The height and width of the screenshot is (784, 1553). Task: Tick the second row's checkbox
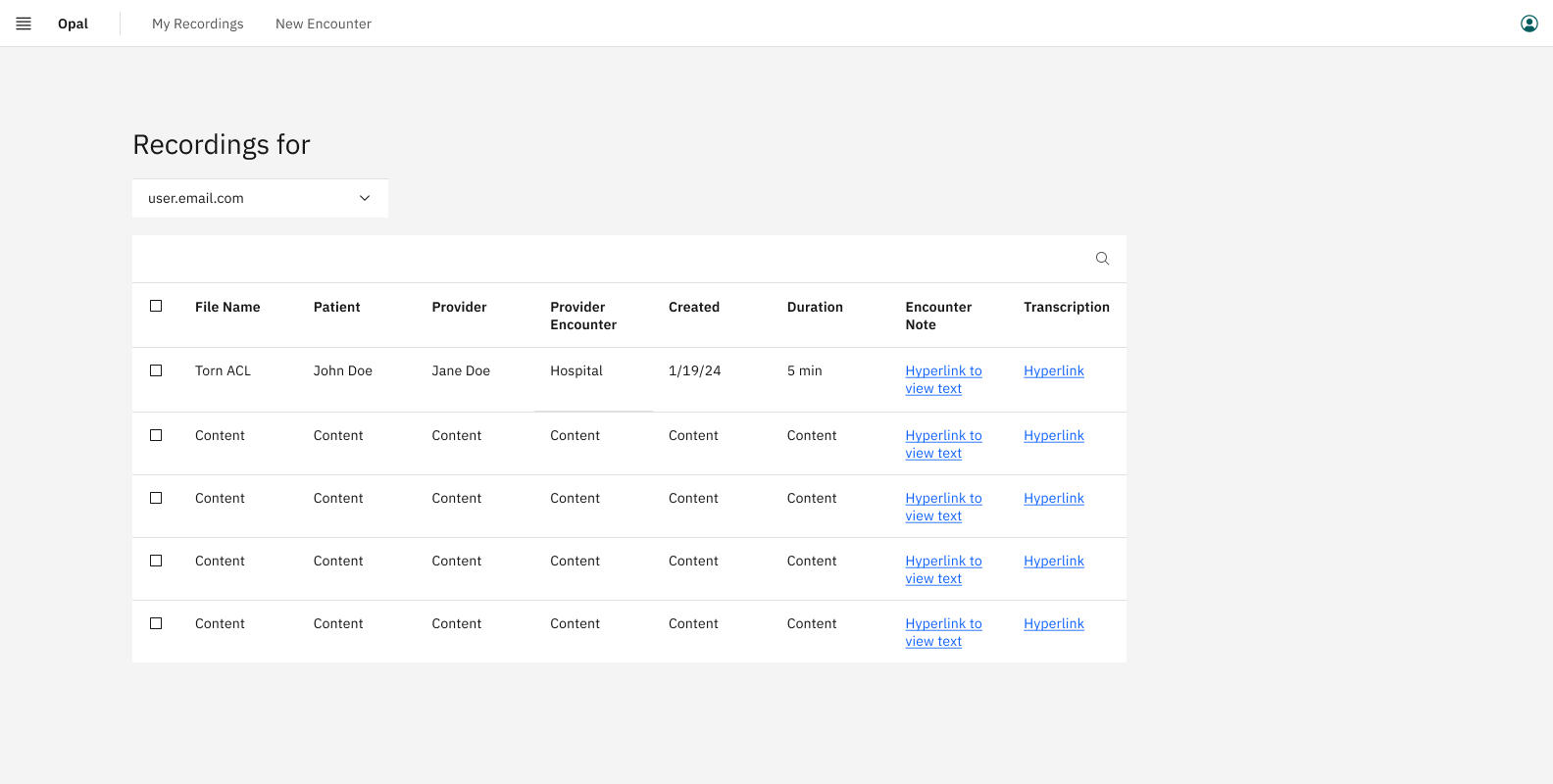(x=156, y=435)
